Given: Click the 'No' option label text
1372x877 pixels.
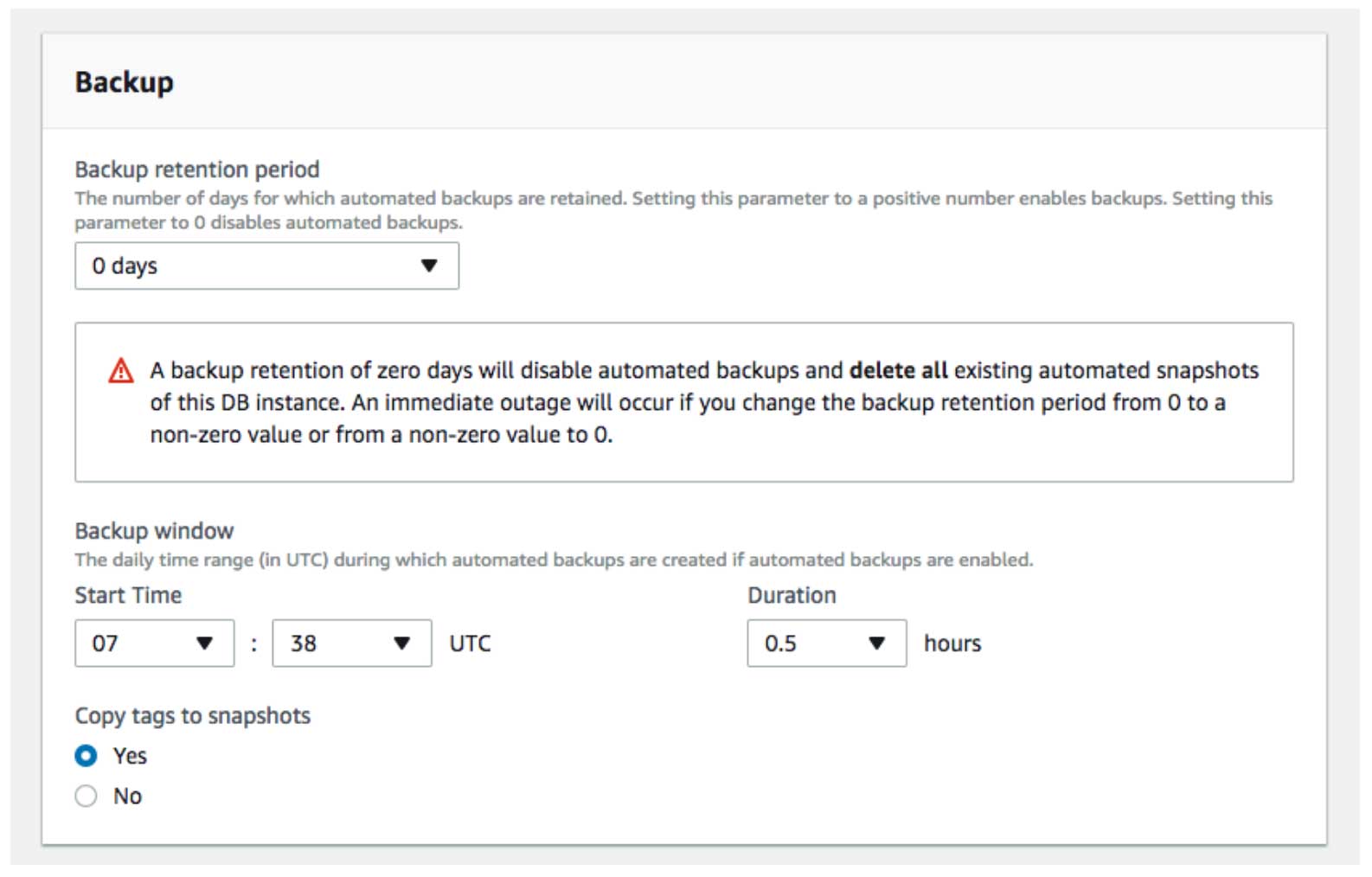Looking at the screenshot, I should point(127,796).
